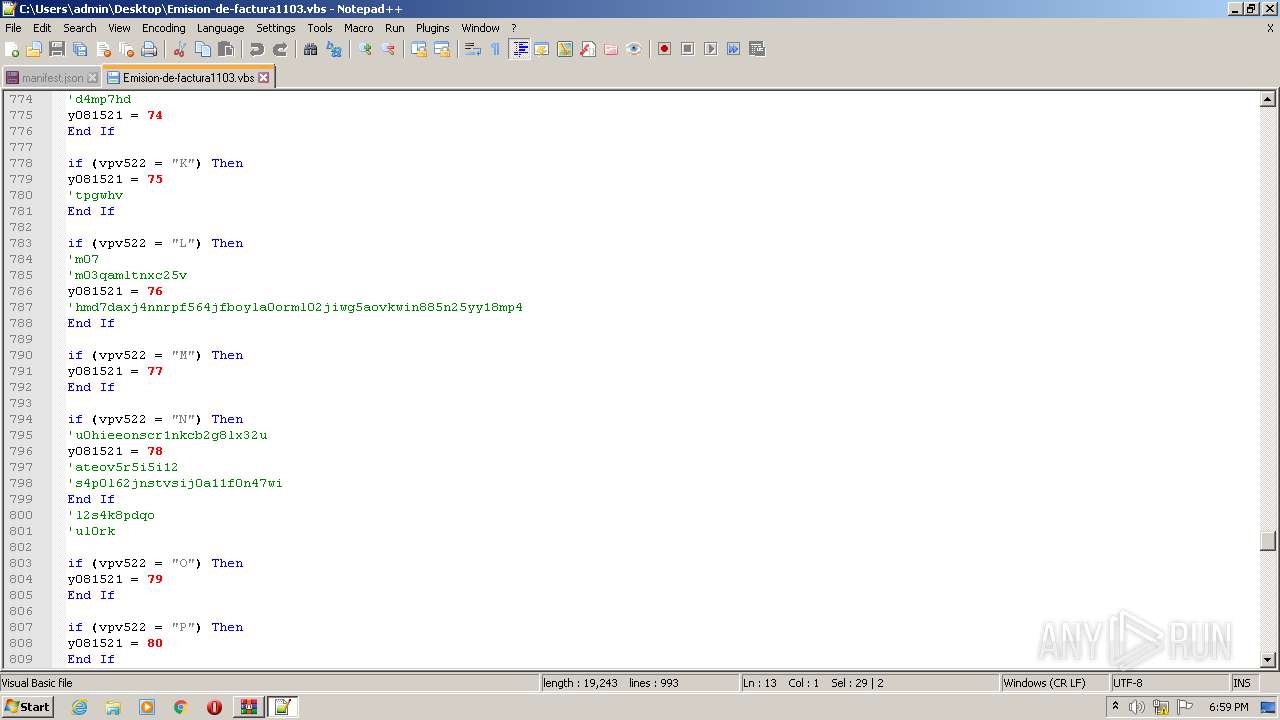
Task: Redo the last undone action
Action: (280, 49)
